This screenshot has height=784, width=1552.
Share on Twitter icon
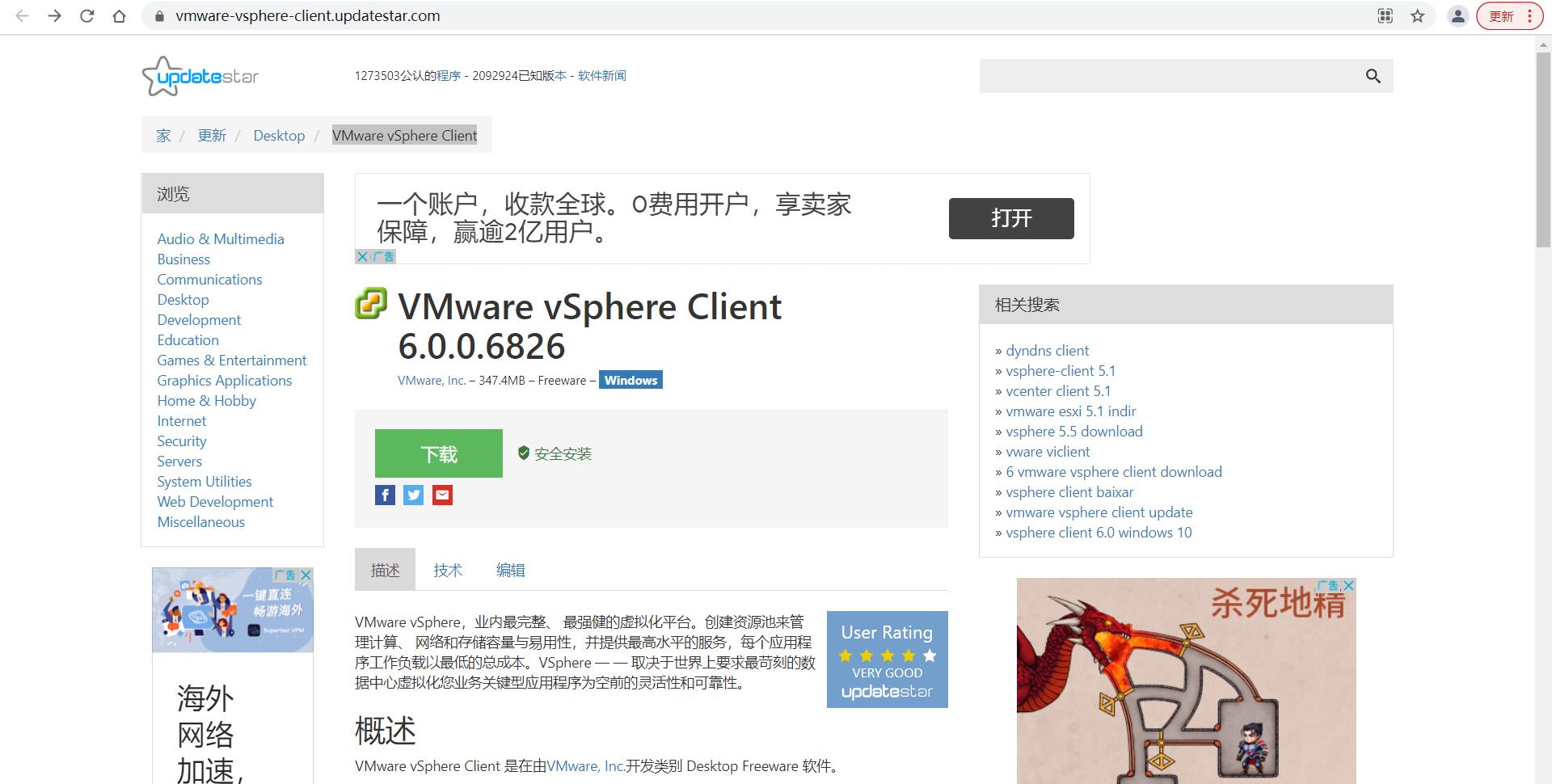click(x=413, y=495)
